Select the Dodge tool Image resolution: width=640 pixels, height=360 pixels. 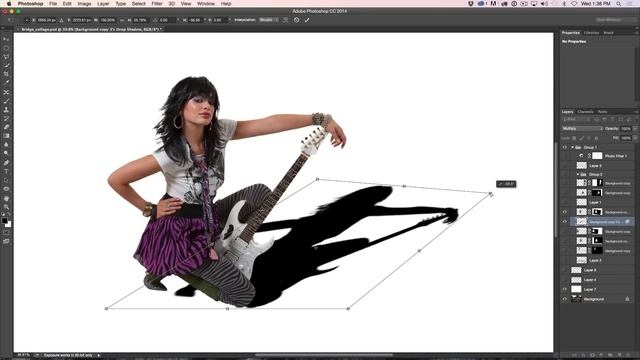[6, 153]
